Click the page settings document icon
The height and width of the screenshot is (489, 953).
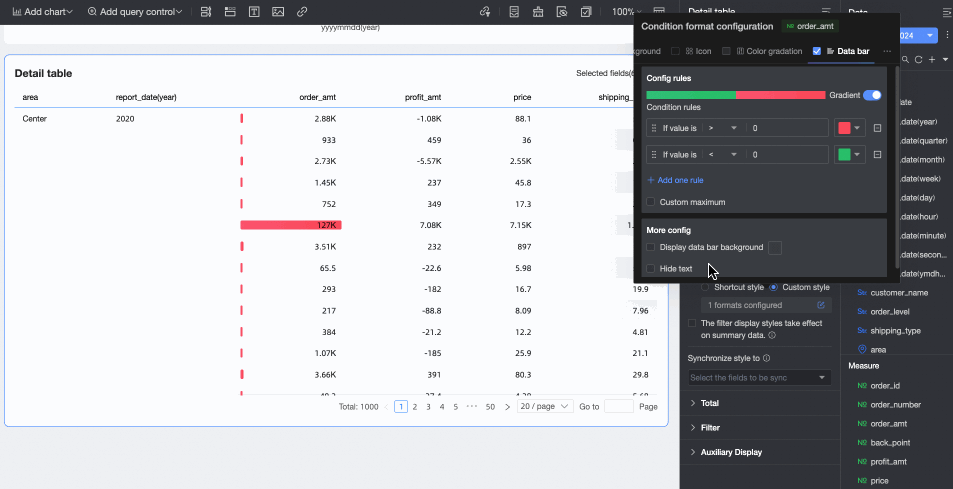tap(514, 12)
